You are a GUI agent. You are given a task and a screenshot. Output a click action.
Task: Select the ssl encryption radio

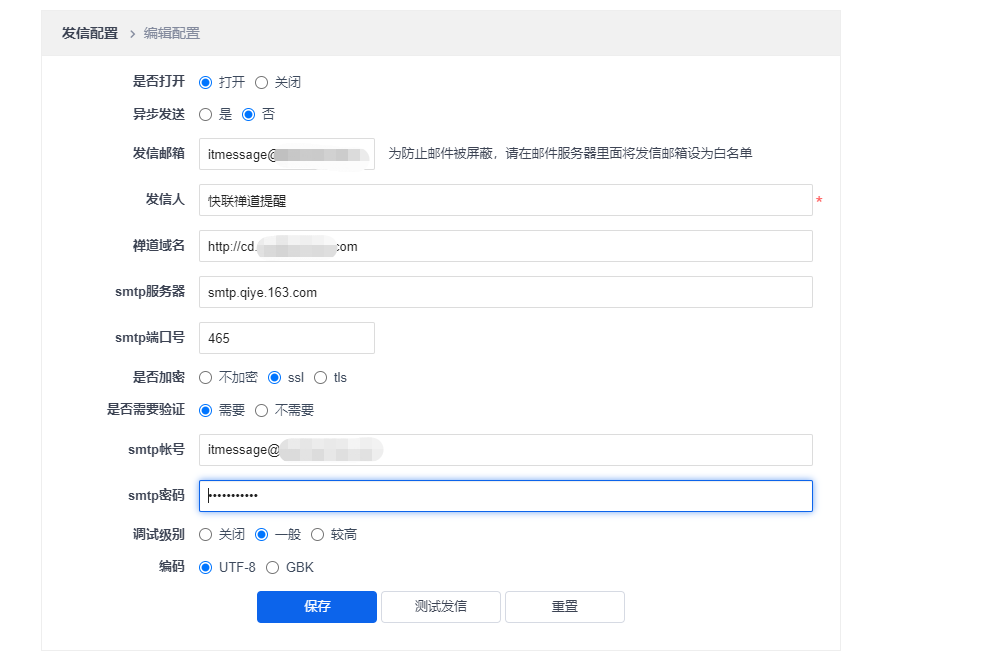click(275, 378)
